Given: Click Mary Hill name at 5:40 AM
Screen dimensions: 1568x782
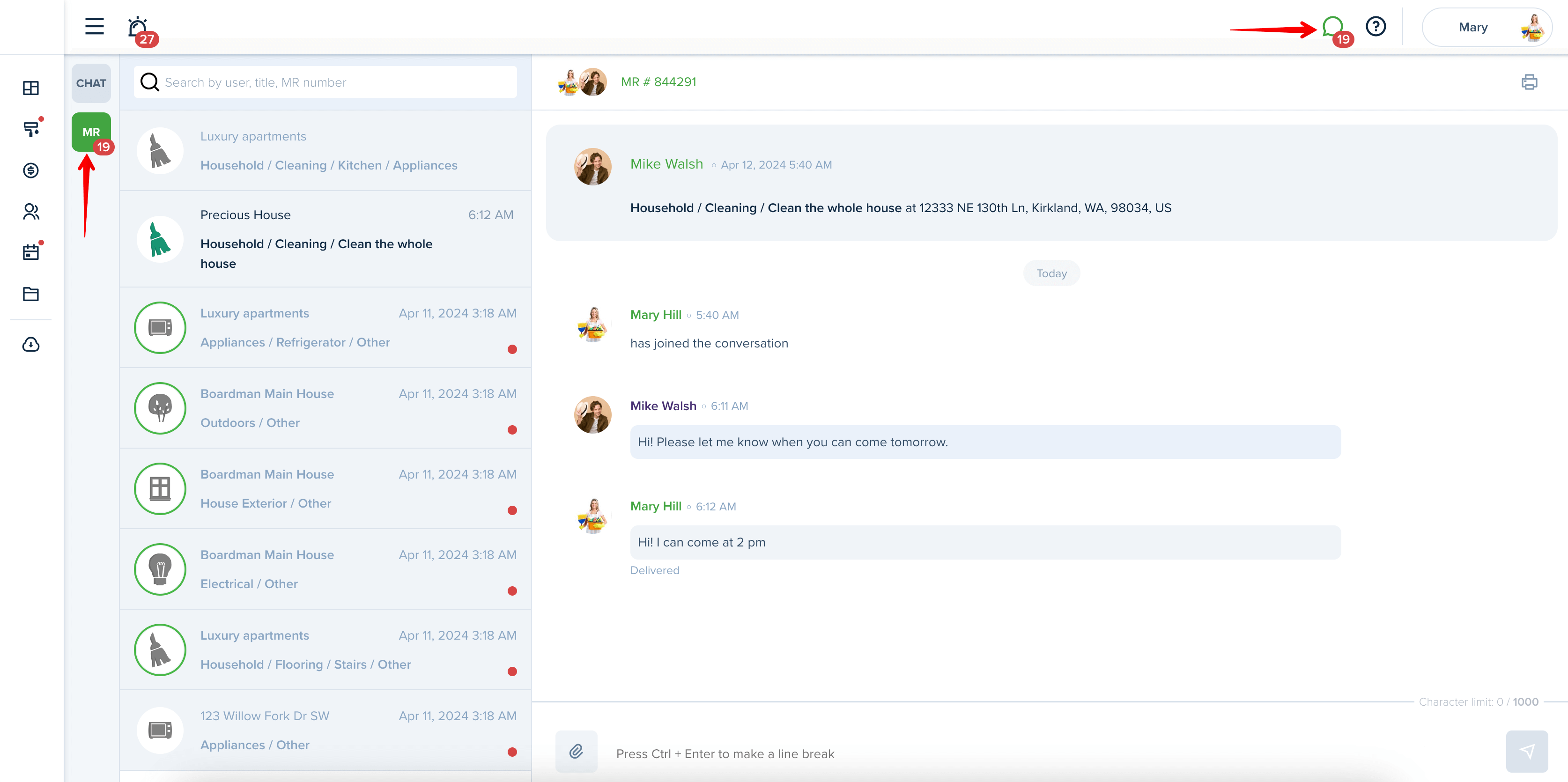Looking at the screenshot, I should click(x=656, y=315).
